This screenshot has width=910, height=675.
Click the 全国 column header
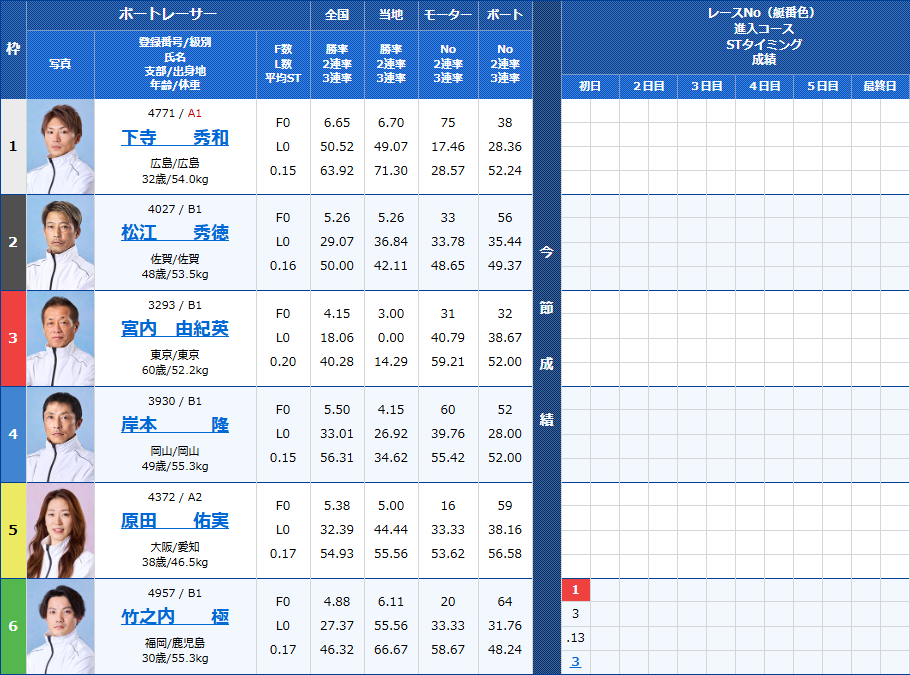click(x=338, y=15)
